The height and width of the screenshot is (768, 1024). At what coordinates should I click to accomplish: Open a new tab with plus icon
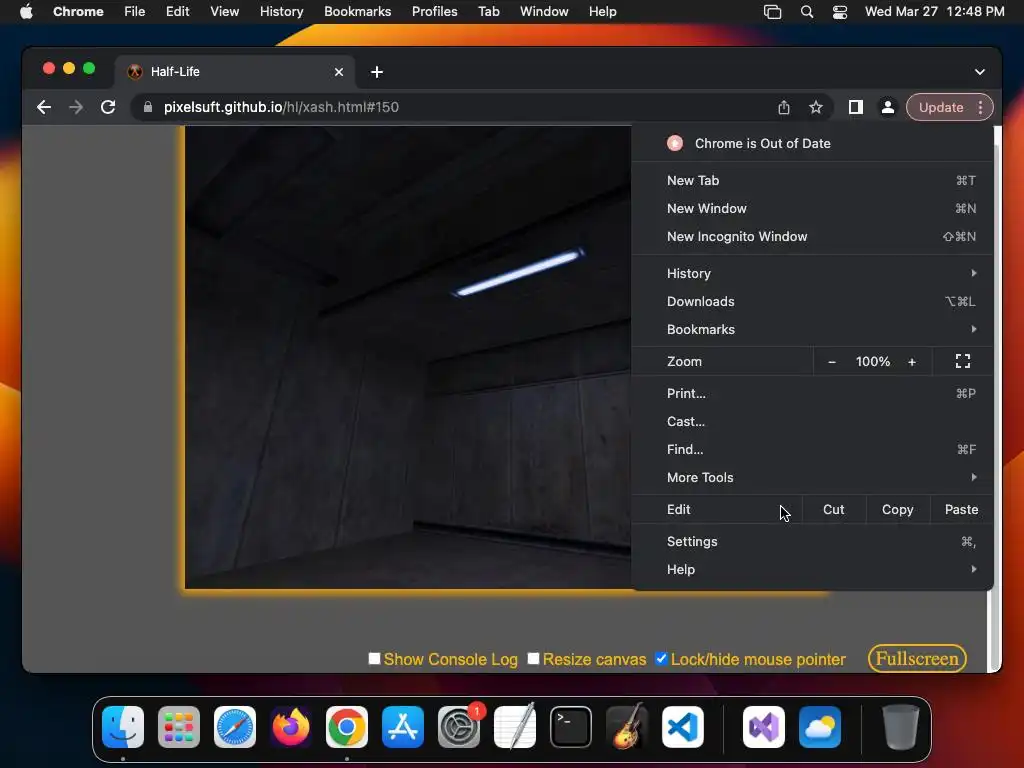pos(377,72)
